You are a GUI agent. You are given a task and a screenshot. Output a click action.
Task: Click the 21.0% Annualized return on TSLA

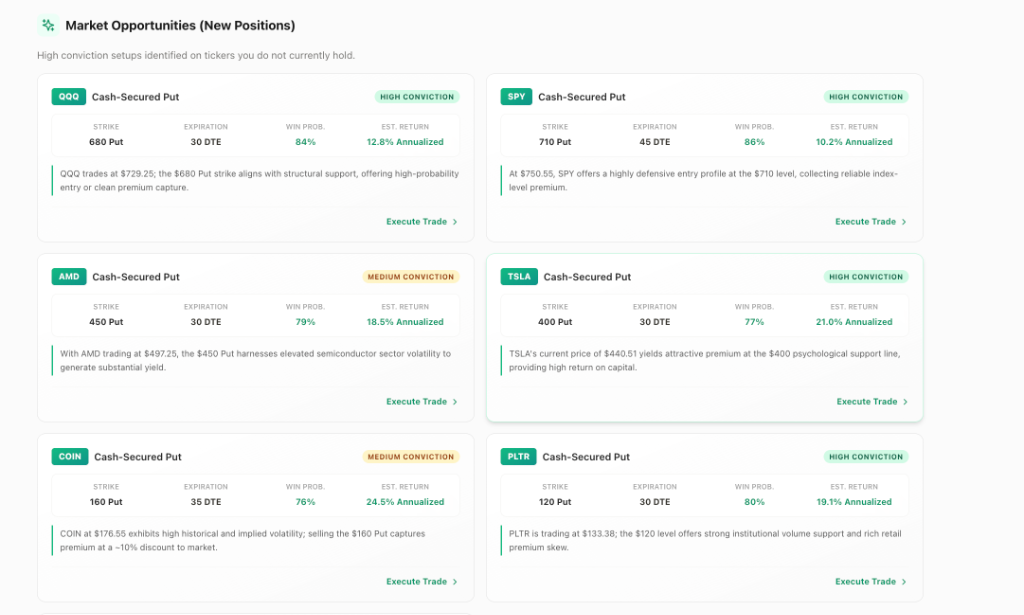[x=854, y=322]
